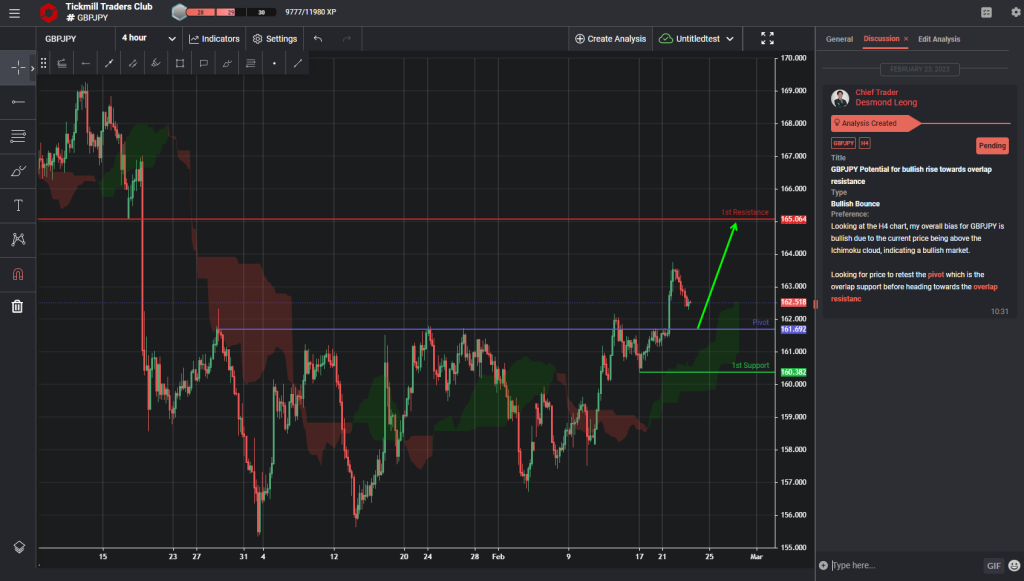Select the crosshair cursor tool
The image size is (1024, 581).
click(17, 68)
